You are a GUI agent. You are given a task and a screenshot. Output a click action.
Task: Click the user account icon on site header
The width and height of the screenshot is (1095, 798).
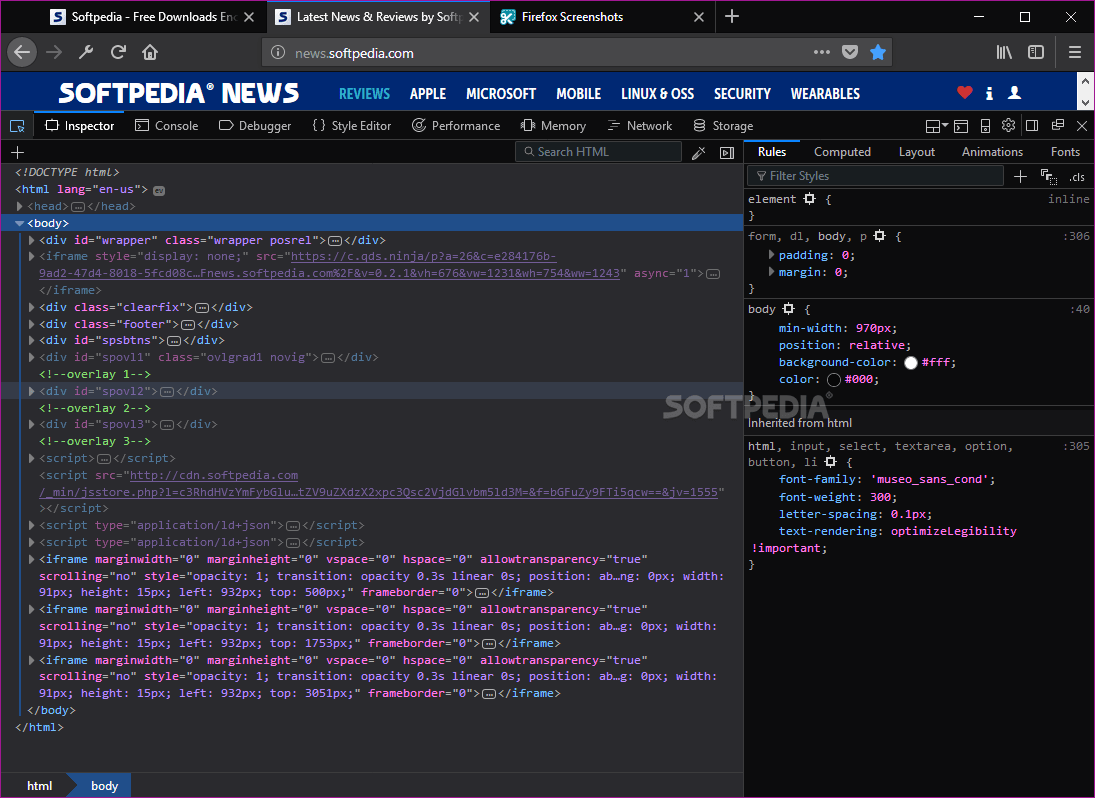1015,92
